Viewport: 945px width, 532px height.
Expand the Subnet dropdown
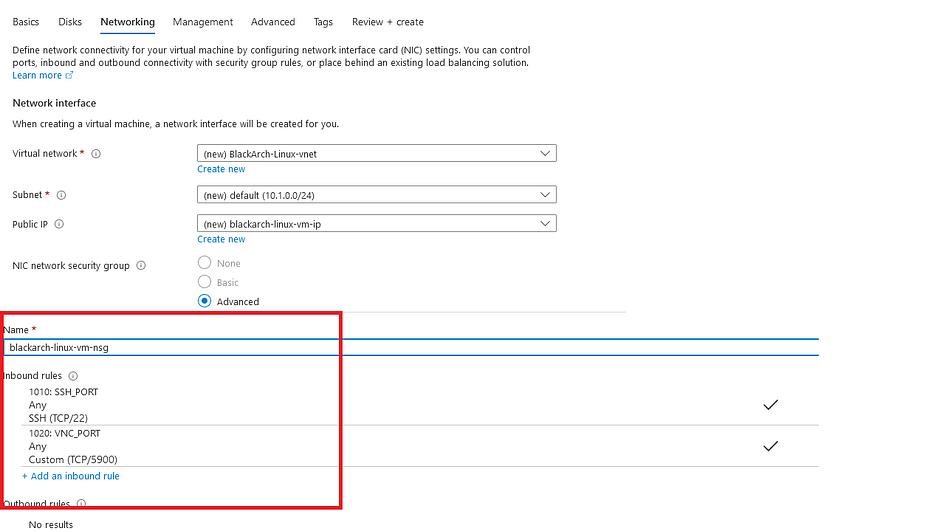click(377, 195)
